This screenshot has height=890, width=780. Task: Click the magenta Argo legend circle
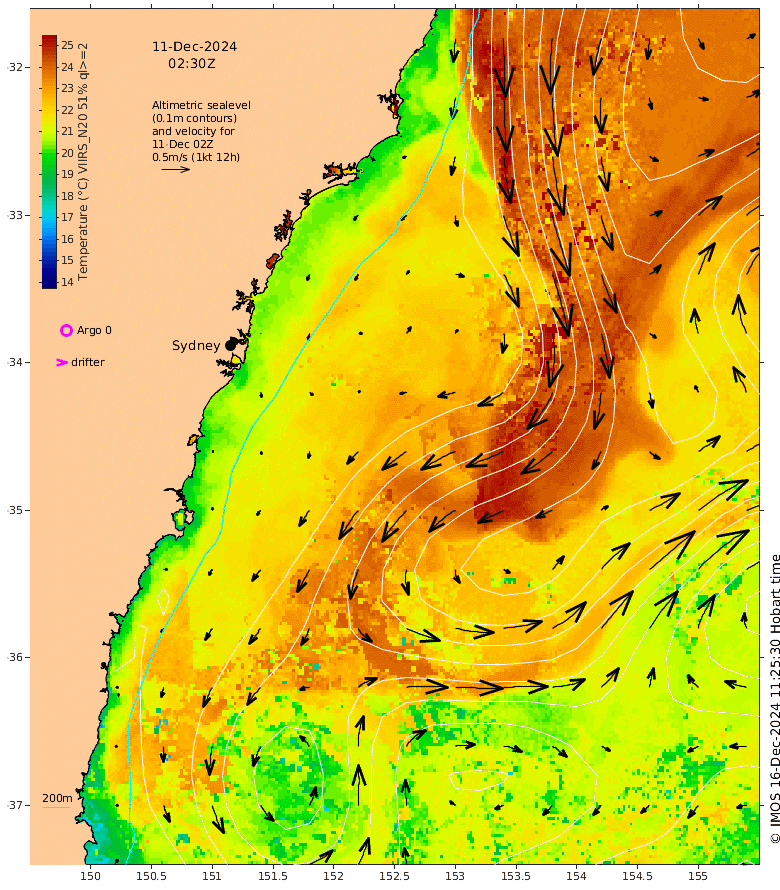click(x=66, y=330)
